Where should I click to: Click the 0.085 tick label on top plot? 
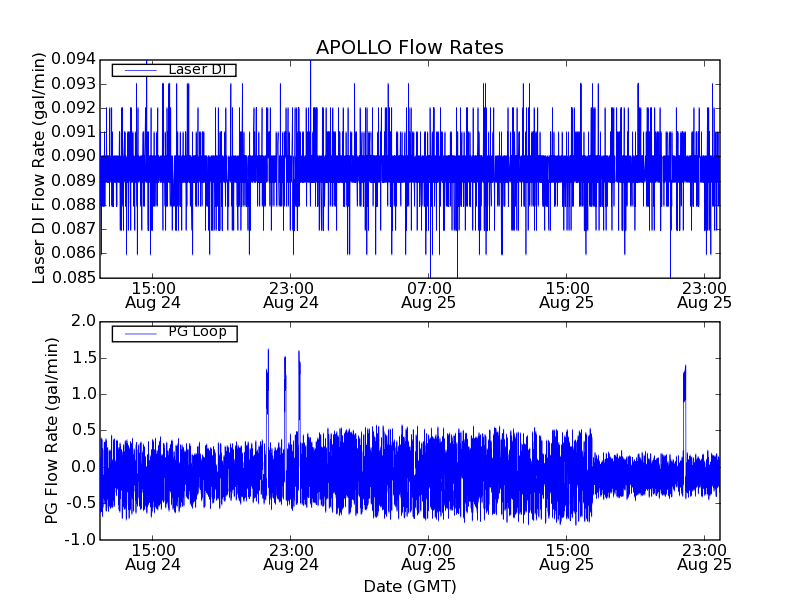73,277
